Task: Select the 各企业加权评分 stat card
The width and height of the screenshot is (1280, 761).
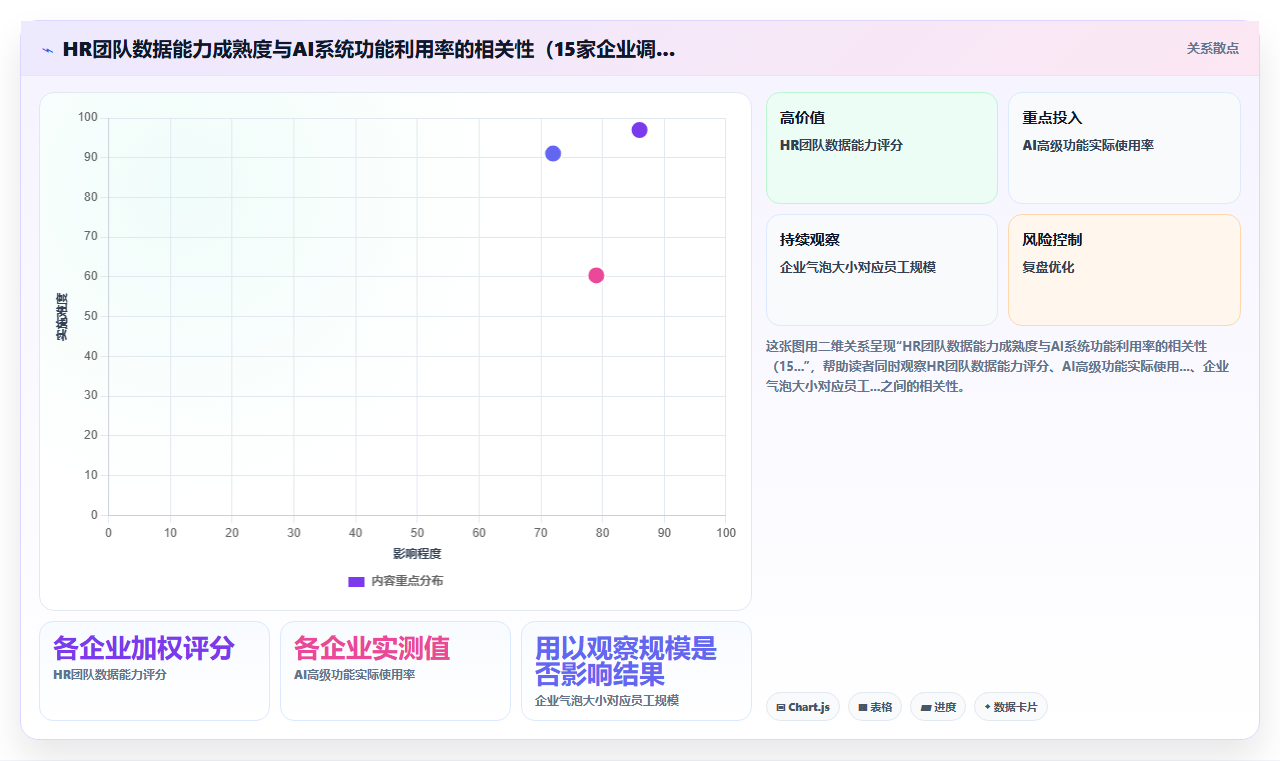Action: click(x=154, y=671)
